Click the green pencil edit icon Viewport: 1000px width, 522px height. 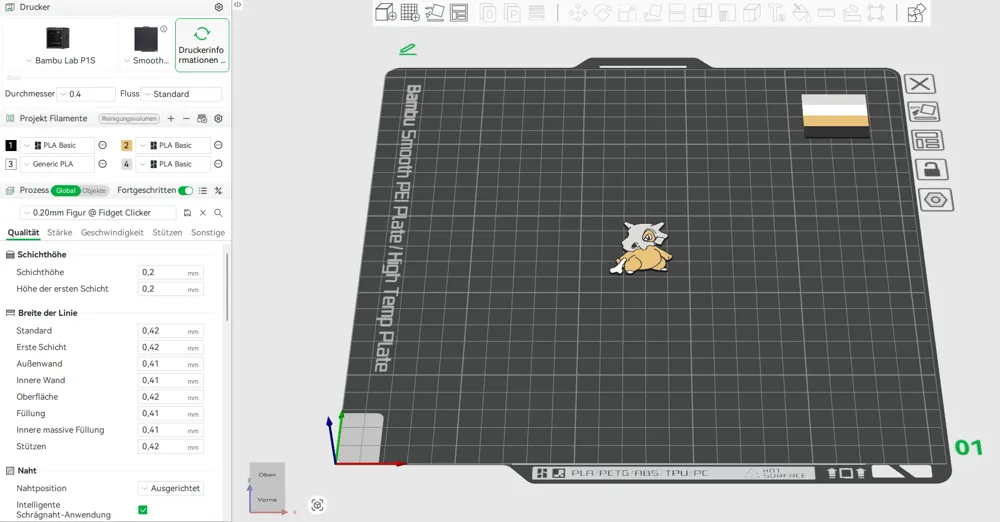point(408,48)
